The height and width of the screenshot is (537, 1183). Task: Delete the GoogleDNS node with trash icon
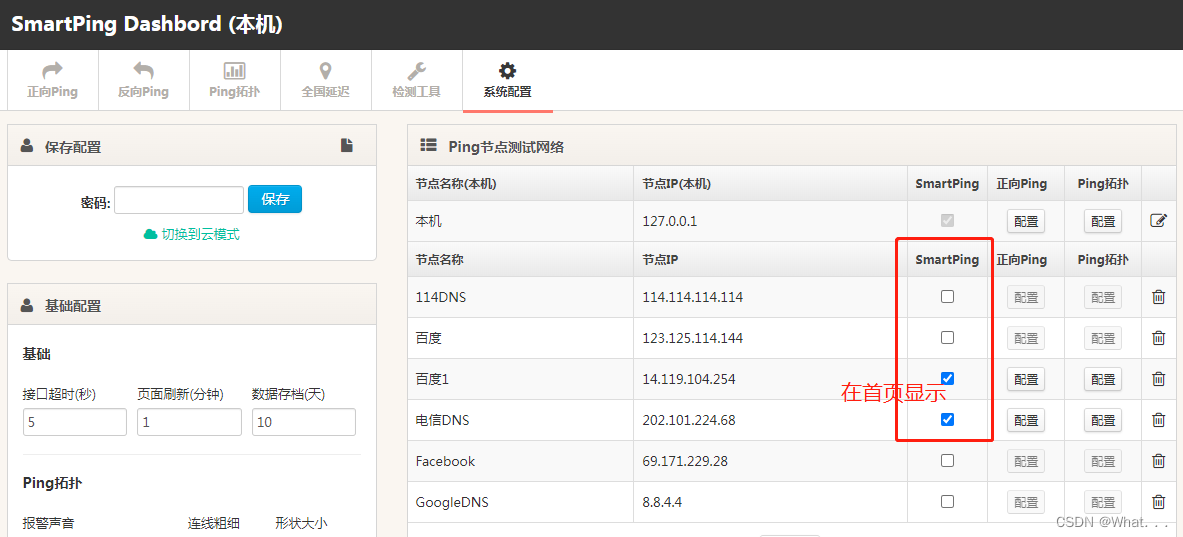pos(1159,501)
